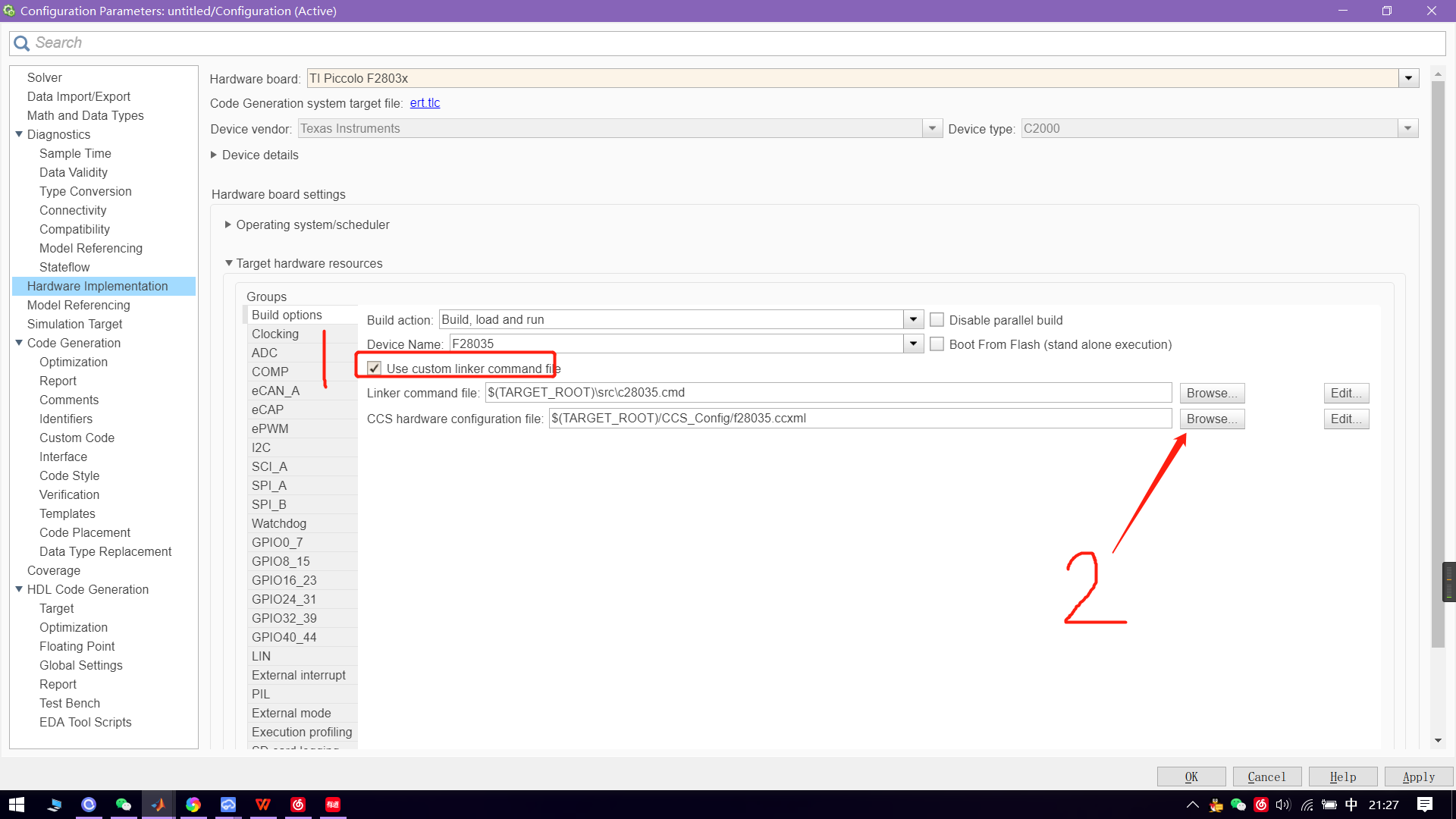
Task: Open WeChat from the taskbar
Action: point(124,805)
